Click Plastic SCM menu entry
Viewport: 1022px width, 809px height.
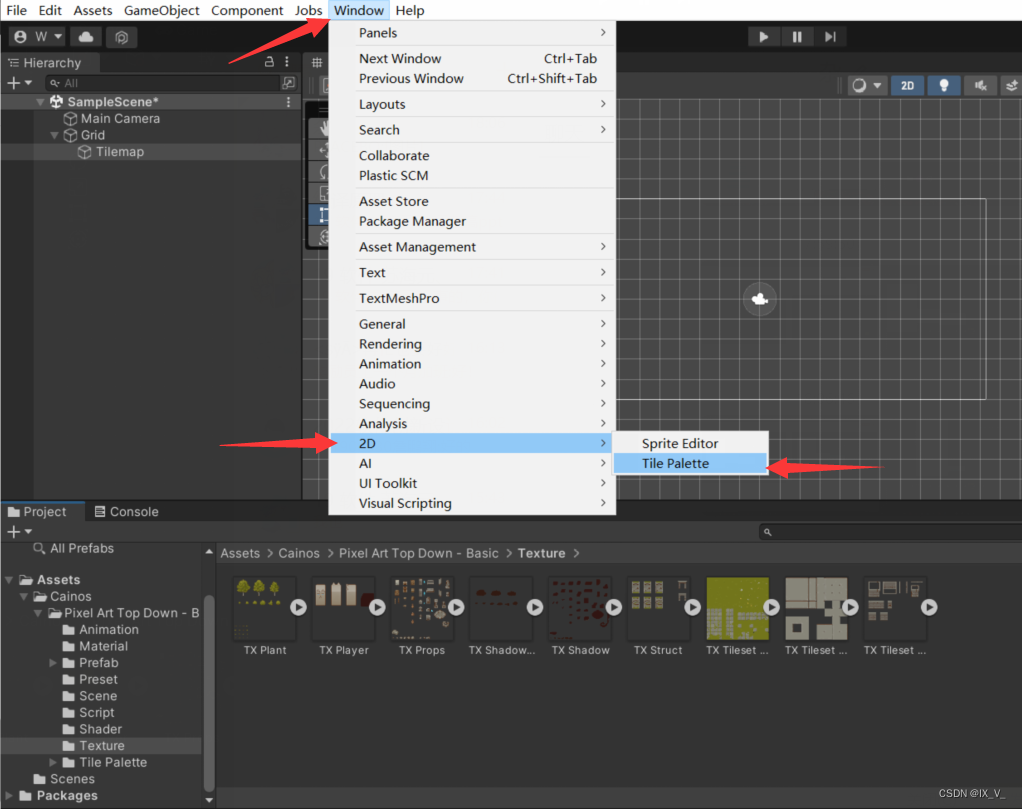[473, 176]
